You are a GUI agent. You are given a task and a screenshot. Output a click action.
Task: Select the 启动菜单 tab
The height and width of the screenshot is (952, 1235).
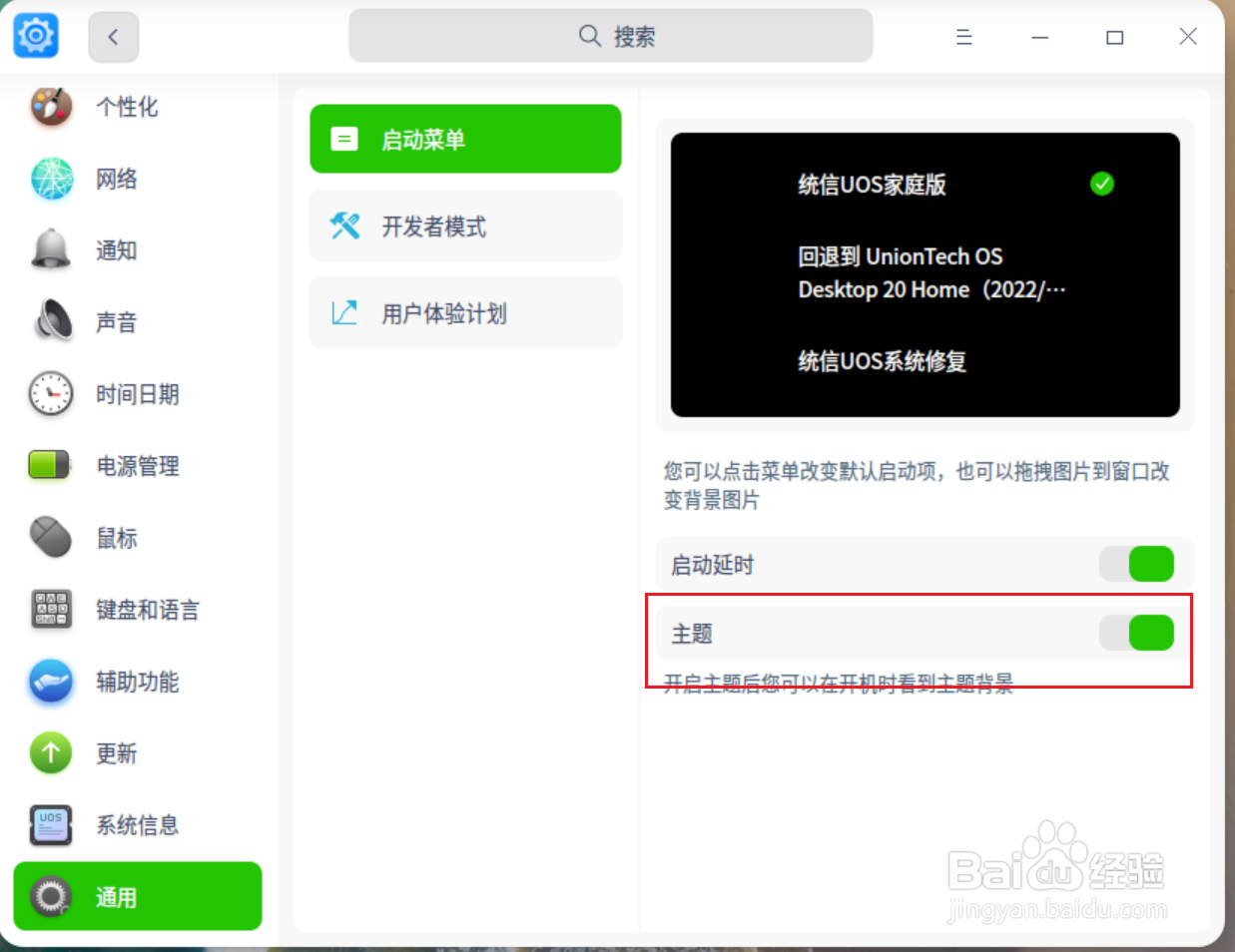[465, 139]
